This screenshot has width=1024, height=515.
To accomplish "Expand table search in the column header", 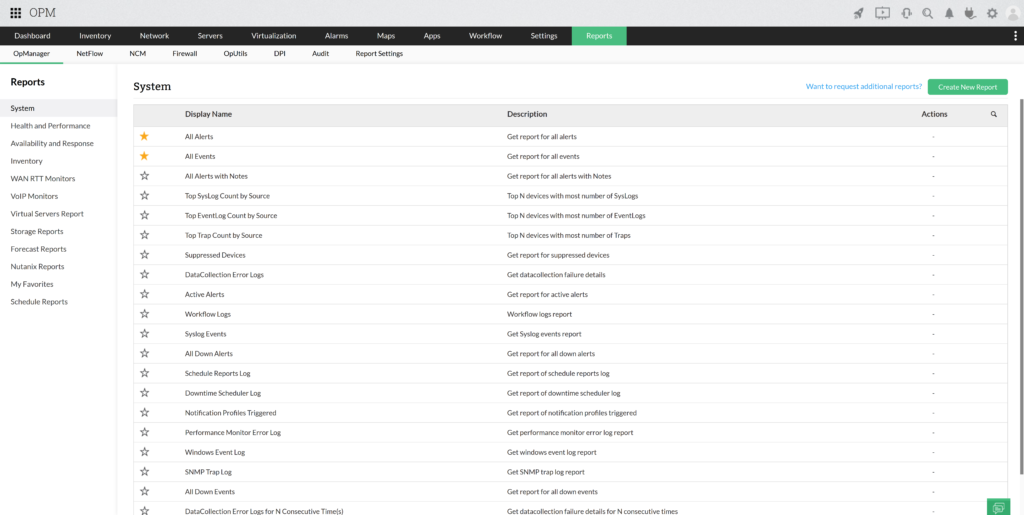I will pyautogui.click(x=994, y=115).
